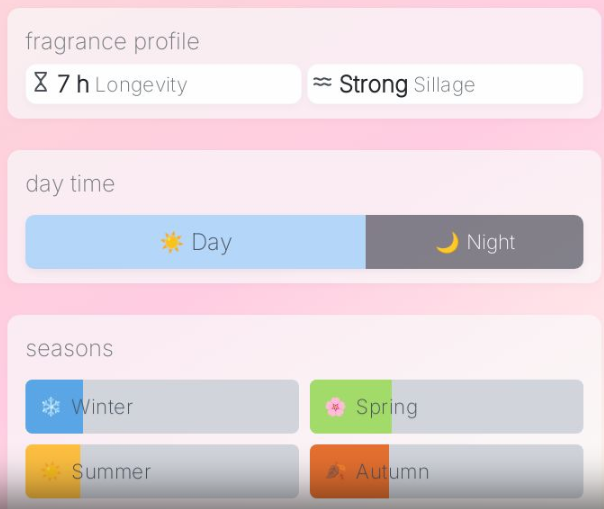The image size is (604, 509).
Task: Click the sun icon in Day bar
Action: click(x=172, y=242)
